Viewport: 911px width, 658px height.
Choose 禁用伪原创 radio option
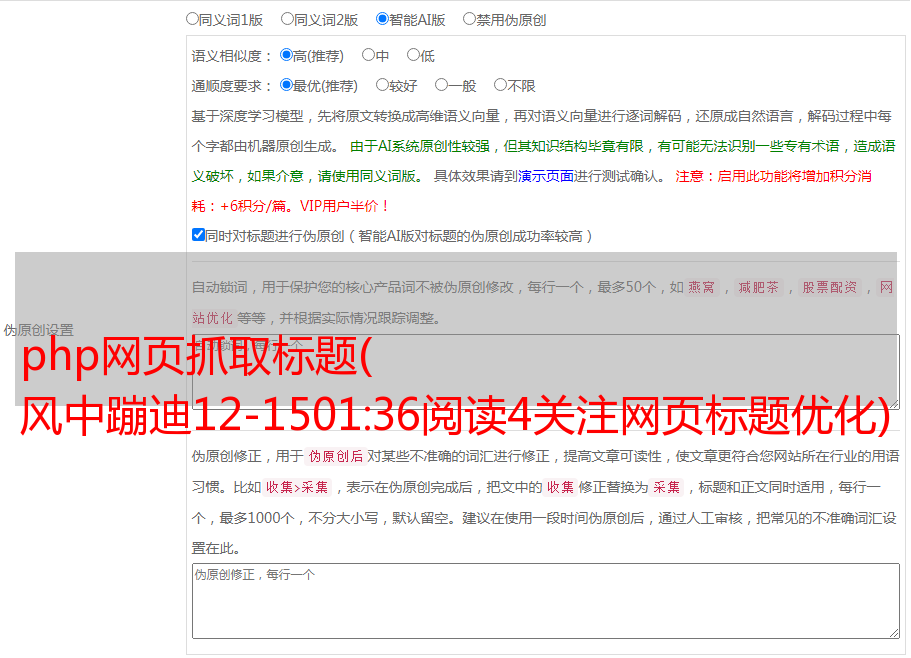[x=469, y=19]
